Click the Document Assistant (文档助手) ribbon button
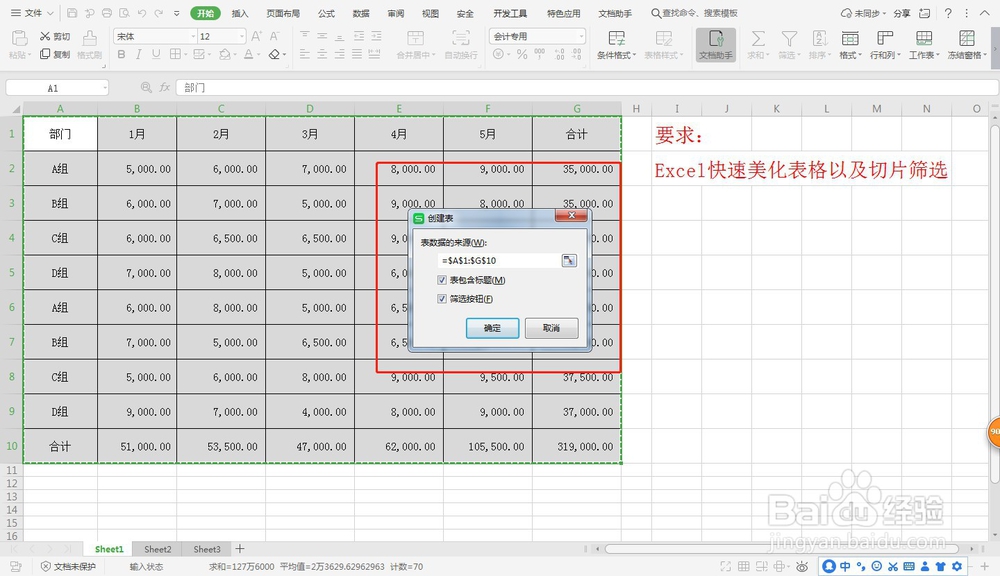This screenshot has height=576, width=1000. 716,45
